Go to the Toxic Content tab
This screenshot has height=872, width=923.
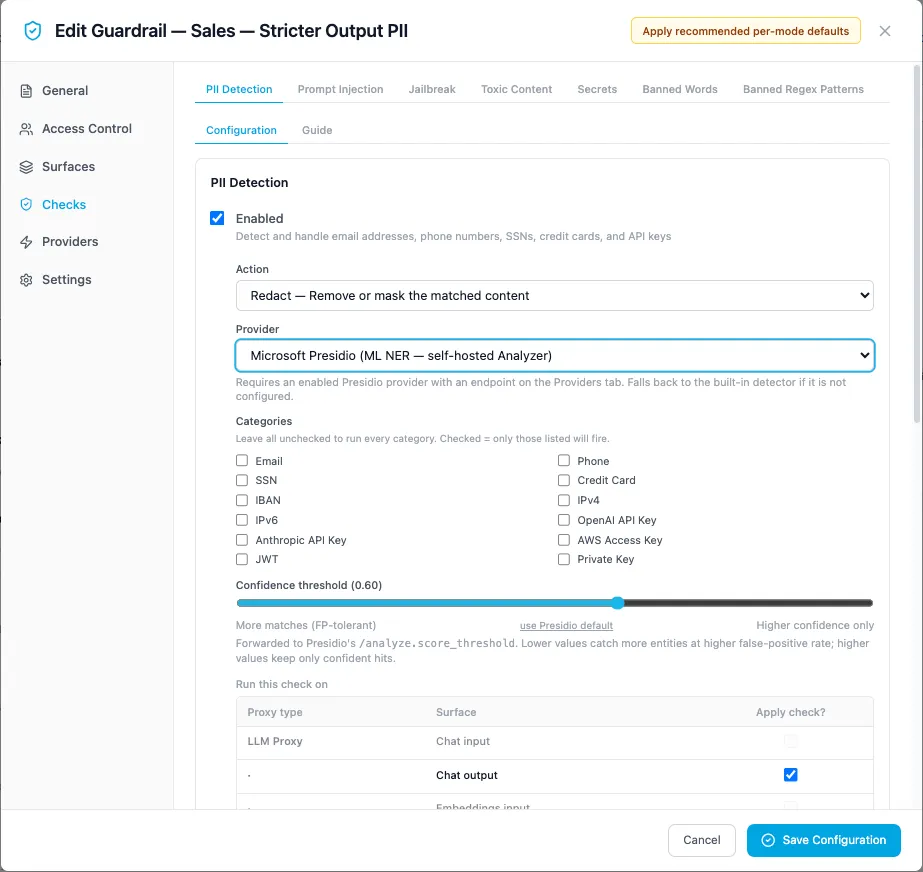click(x=516, y=89)
